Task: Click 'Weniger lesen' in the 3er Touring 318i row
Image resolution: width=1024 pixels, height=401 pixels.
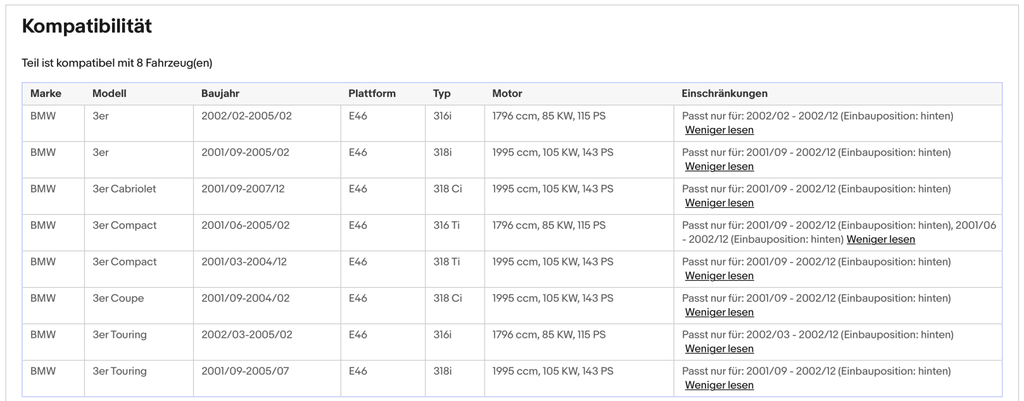Action: pyautogui.click(x=719, y=385)
